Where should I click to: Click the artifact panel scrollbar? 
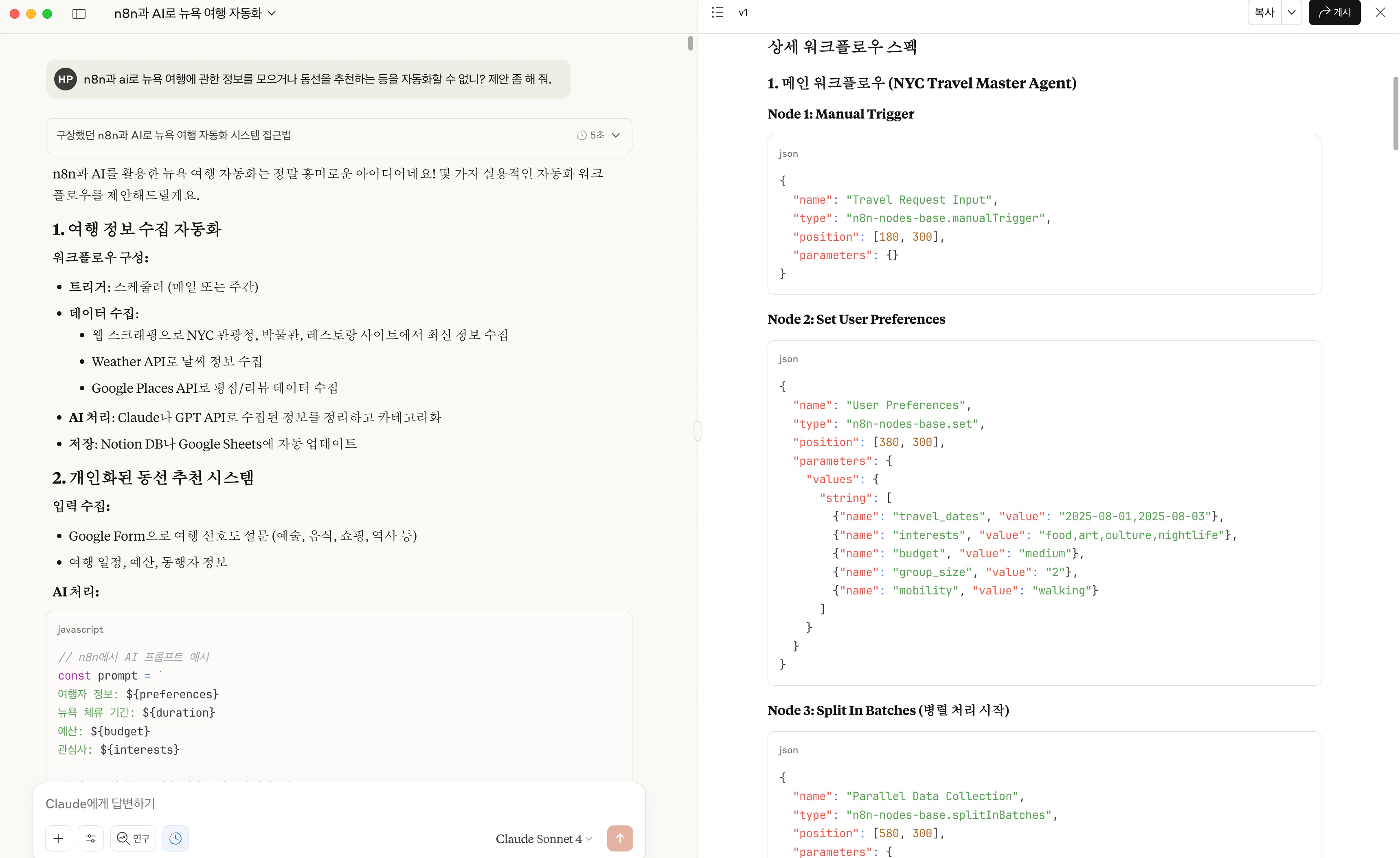[x=1396, y=114]
